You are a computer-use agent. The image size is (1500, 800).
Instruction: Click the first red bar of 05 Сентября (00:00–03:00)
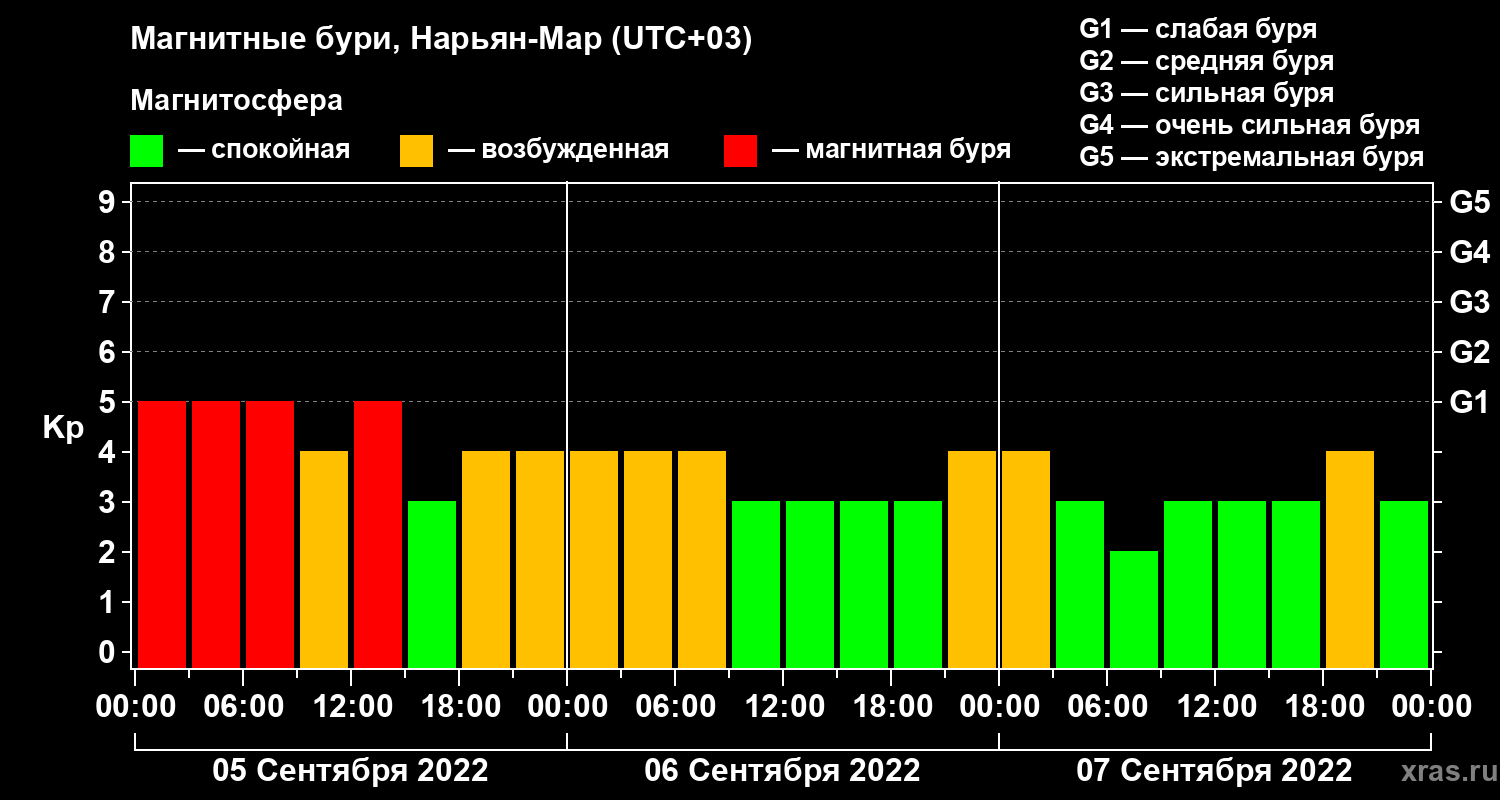pos(162,534)
